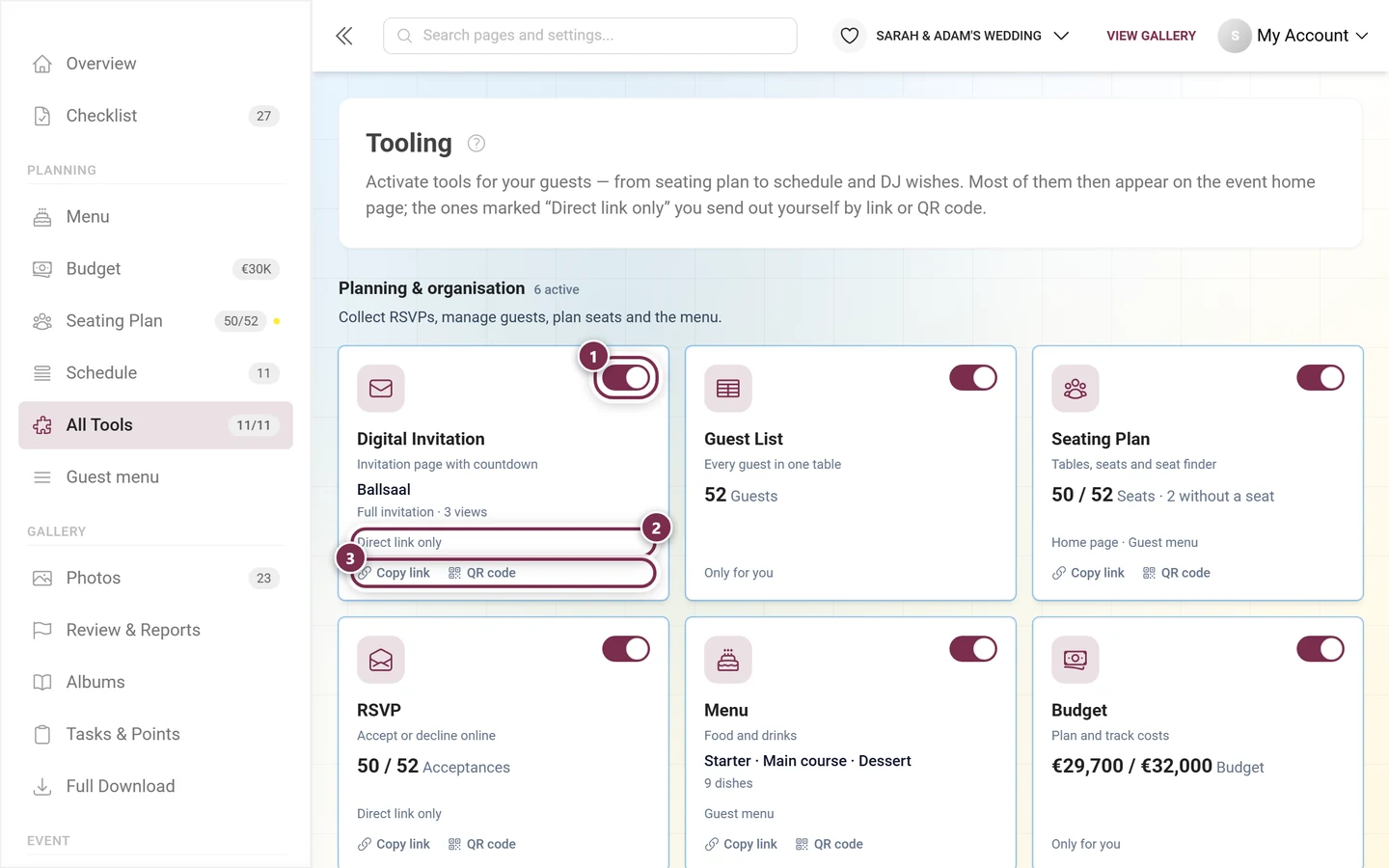This screenshot has width=1389, height=868.
Task: Toggle the Seating Plan switch
Action: pos(1321,378)
